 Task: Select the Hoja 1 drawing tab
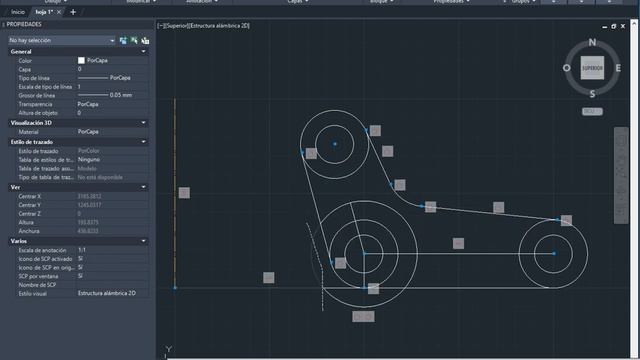pyautogui.click(x=44, y=12)
